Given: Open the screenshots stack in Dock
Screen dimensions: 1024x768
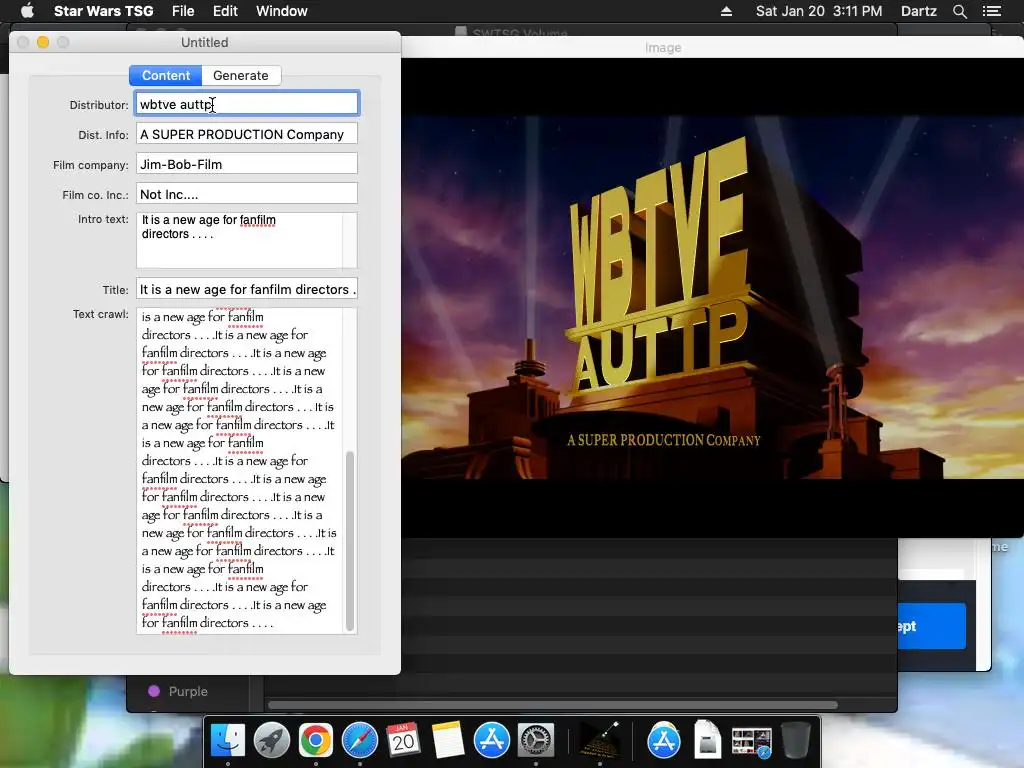Looking at the screenshot, I should (751, 743).
